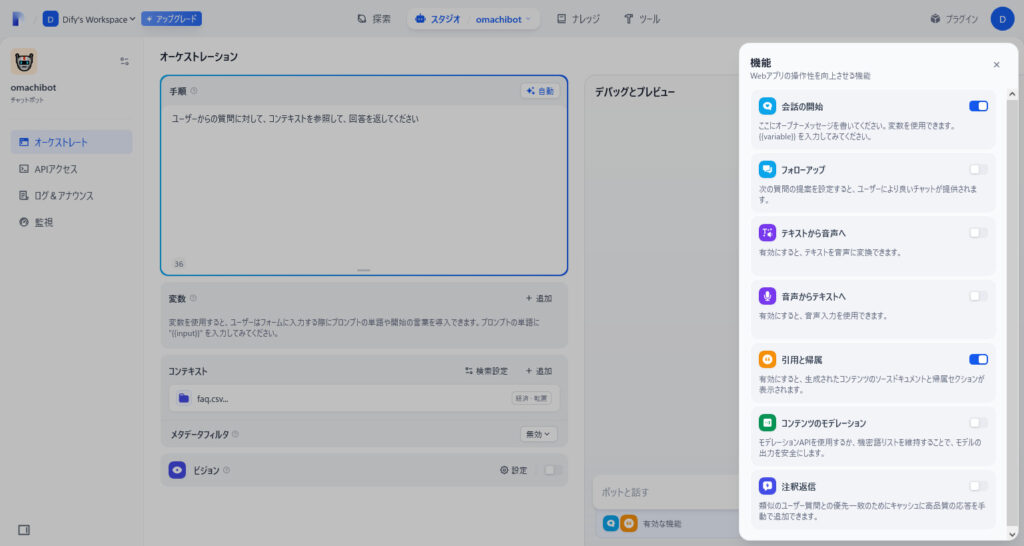Click the アップグレード button
The height and width of the screenshot is (546, 1024).
click(x=172, y=19)
